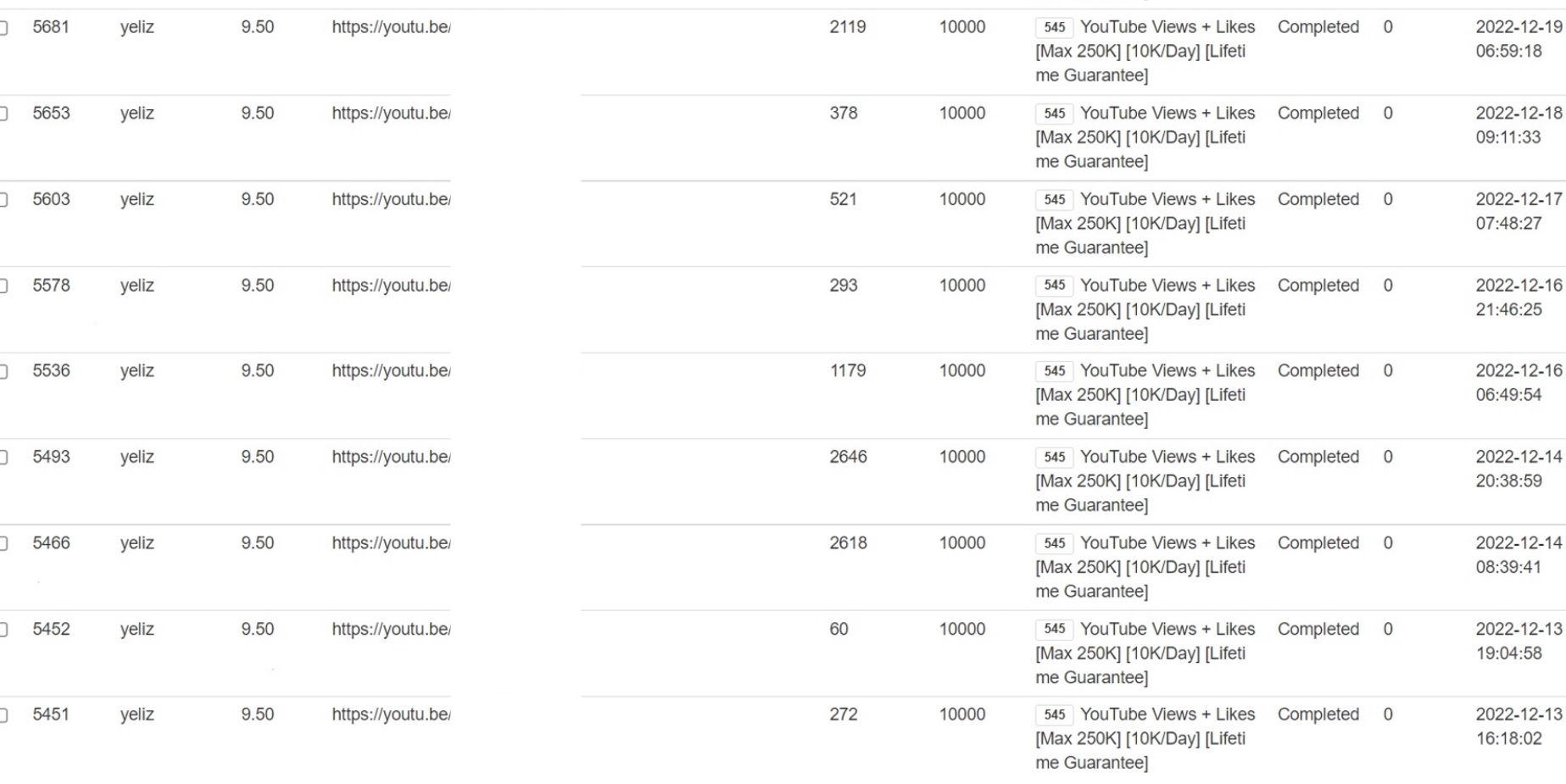This screenshot has width=1566, height=784.
Task: Click the date 2022-12-19 06:59:18
Action: coord(1519,39)
